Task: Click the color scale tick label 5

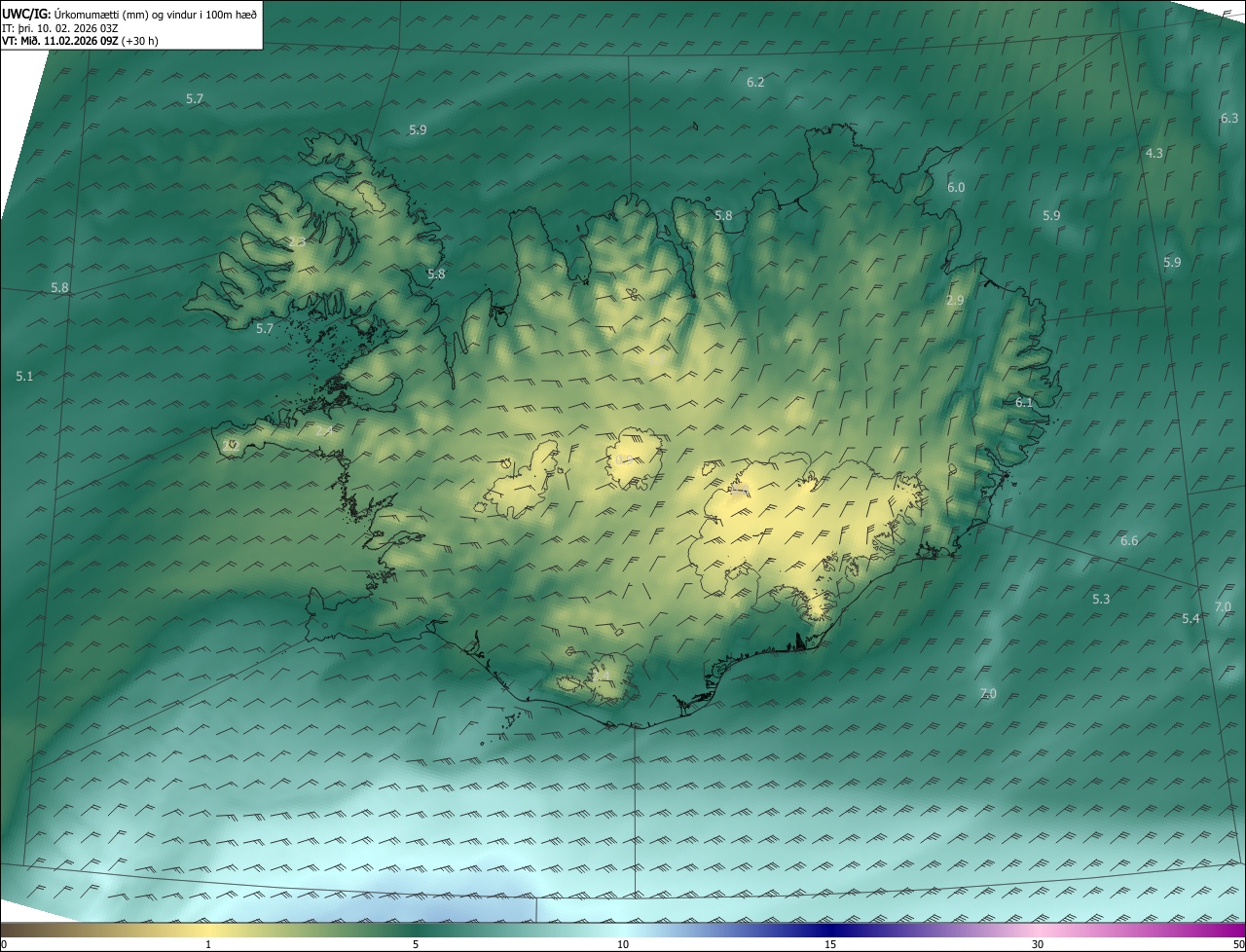Action: coord(416,944)
